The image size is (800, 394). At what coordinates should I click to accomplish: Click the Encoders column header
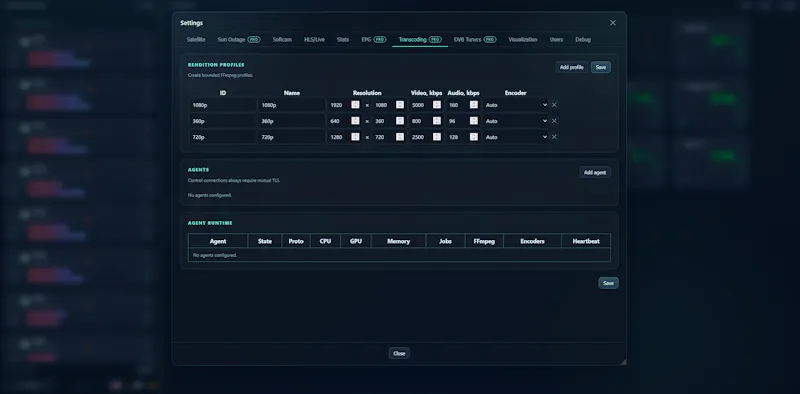[532, 241]
